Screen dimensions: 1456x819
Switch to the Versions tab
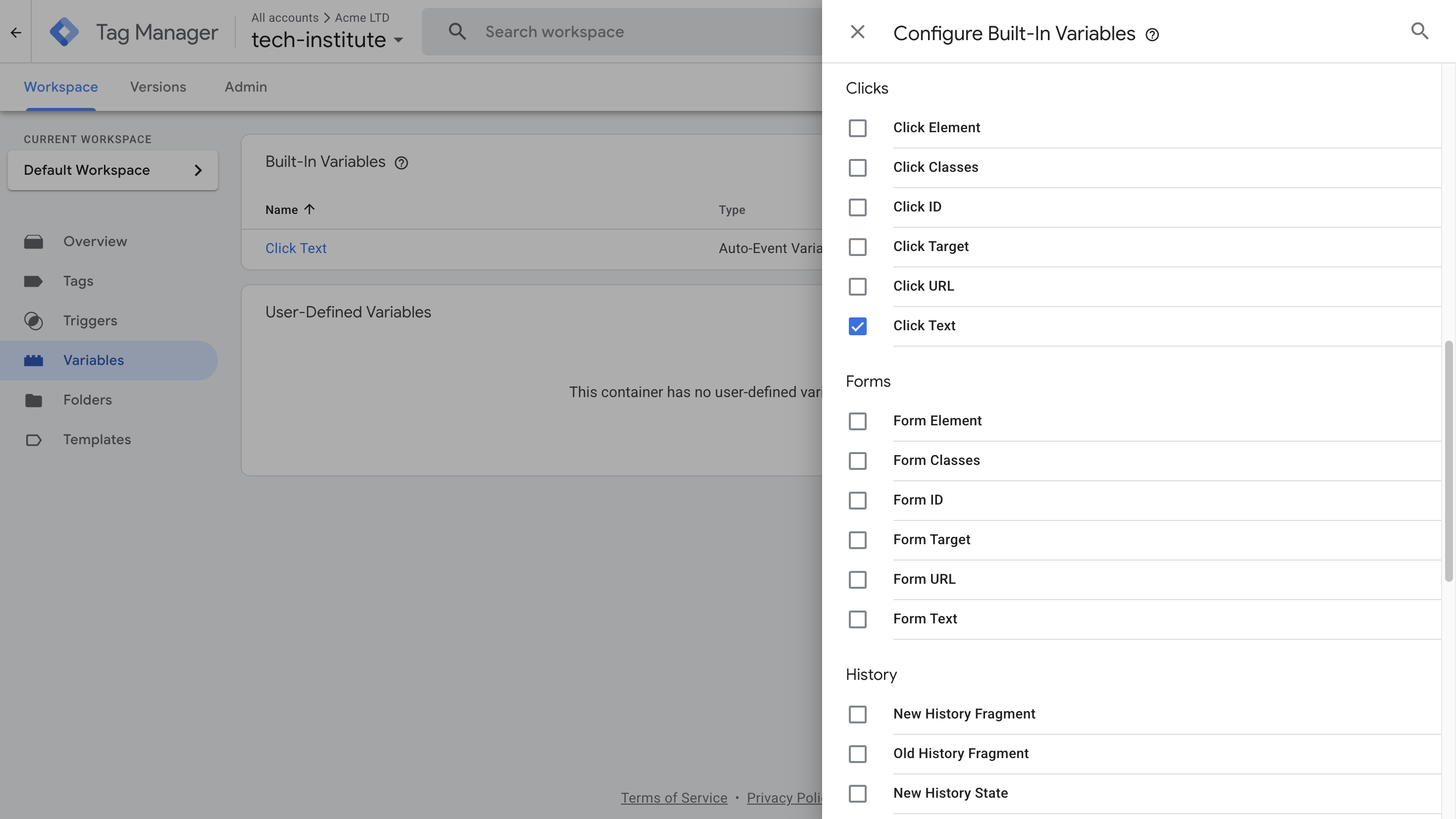[157, 87]
